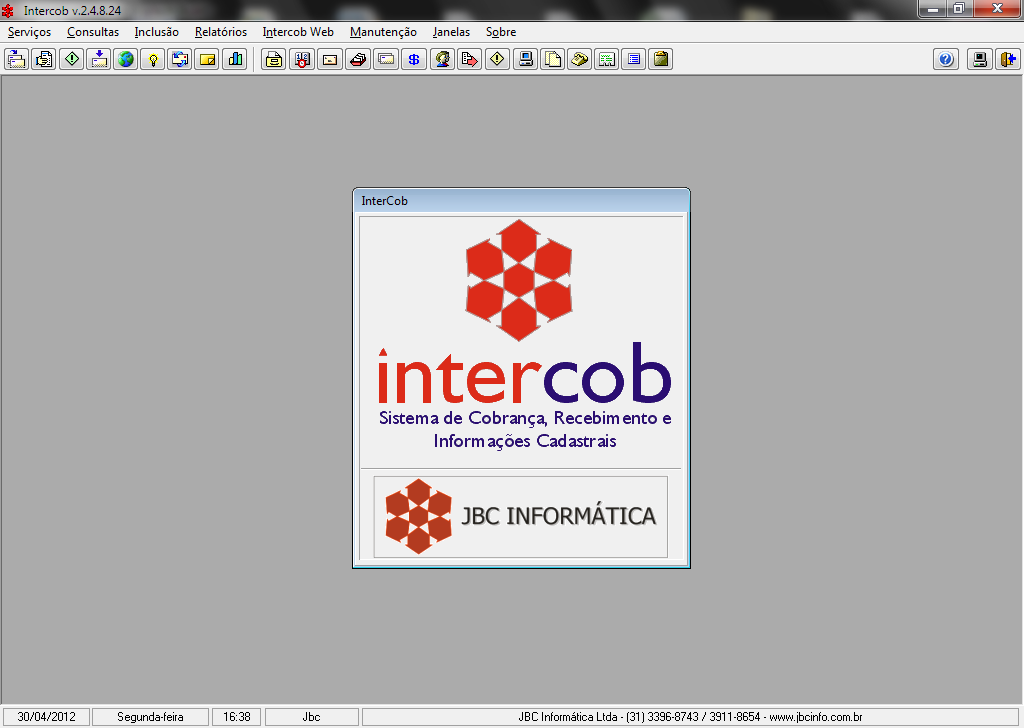Restore down the Intercob main window
Image resolution: width=1024 pixels, height=728 pixels.
[959, 8]
